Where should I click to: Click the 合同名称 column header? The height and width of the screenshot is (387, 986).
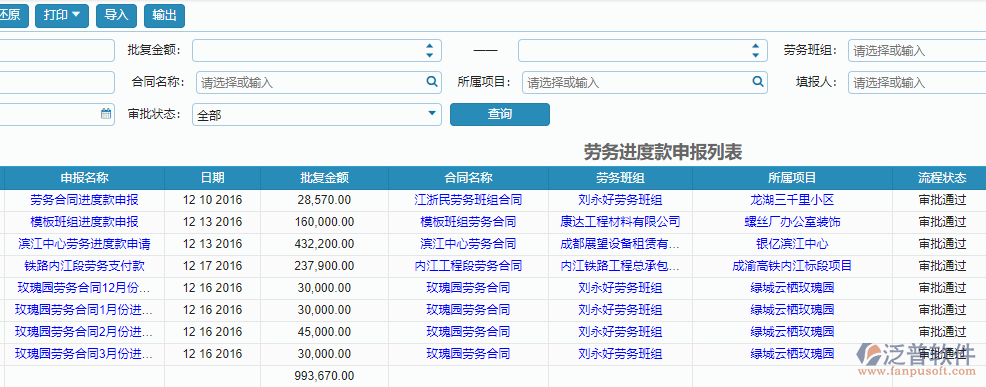click(468, 178)
